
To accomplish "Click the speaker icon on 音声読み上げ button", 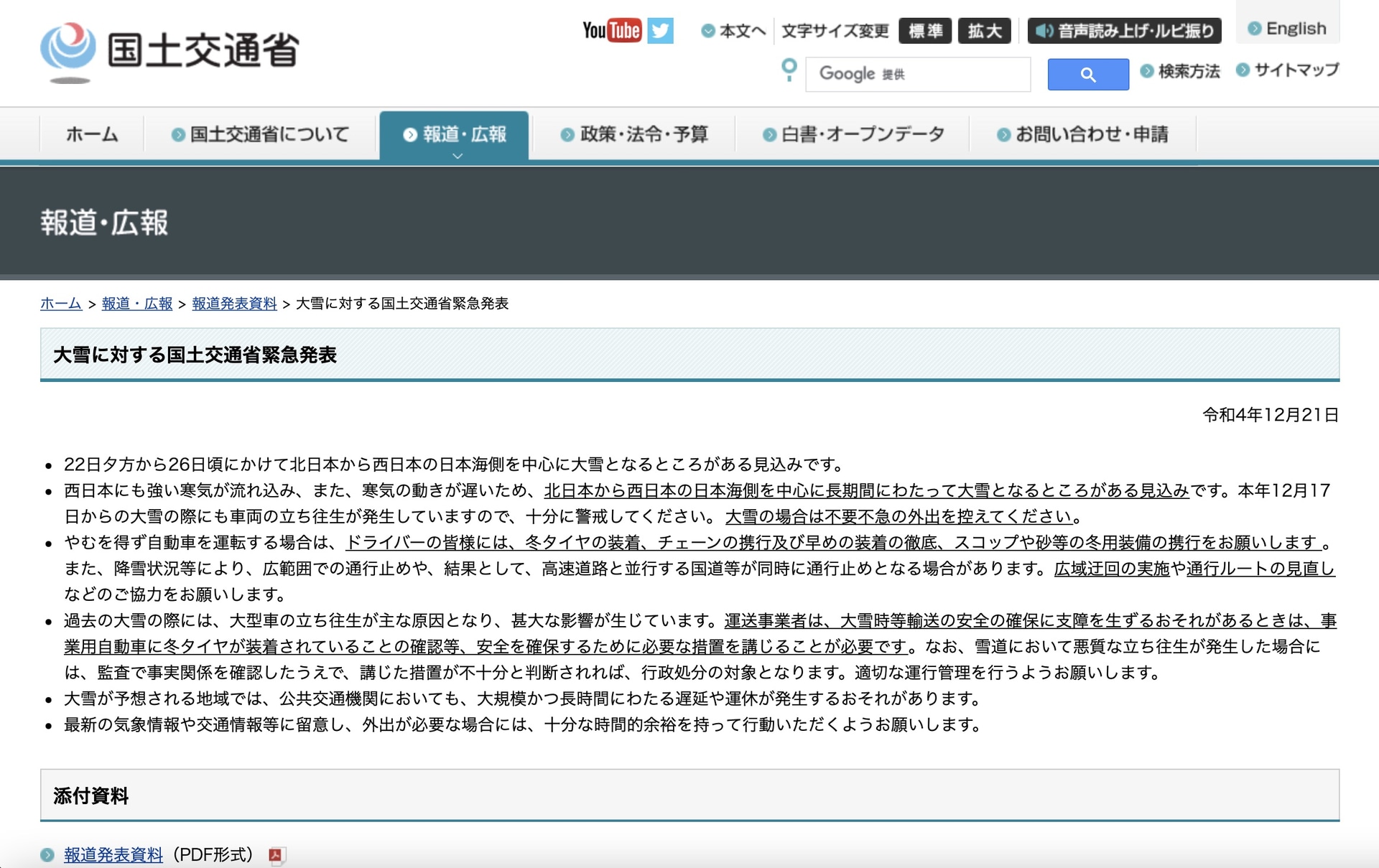I will 1044,31.
